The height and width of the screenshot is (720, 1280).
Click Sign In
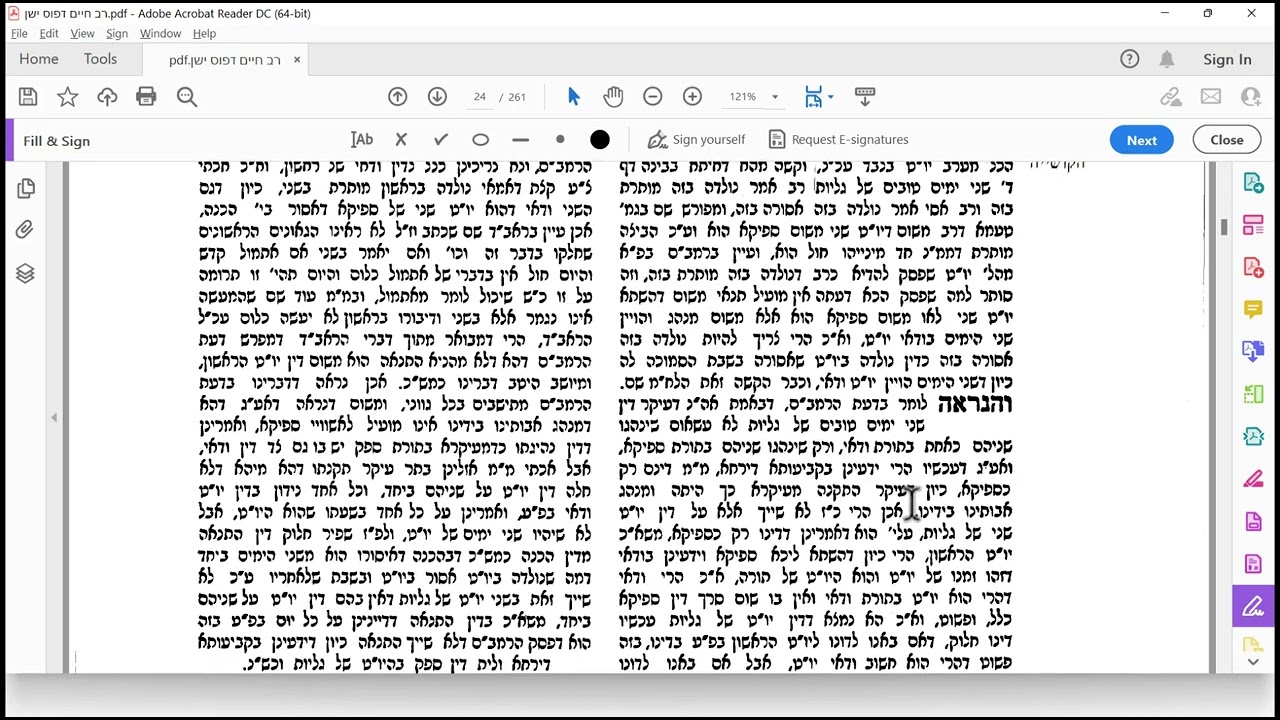pos(1227,60)
